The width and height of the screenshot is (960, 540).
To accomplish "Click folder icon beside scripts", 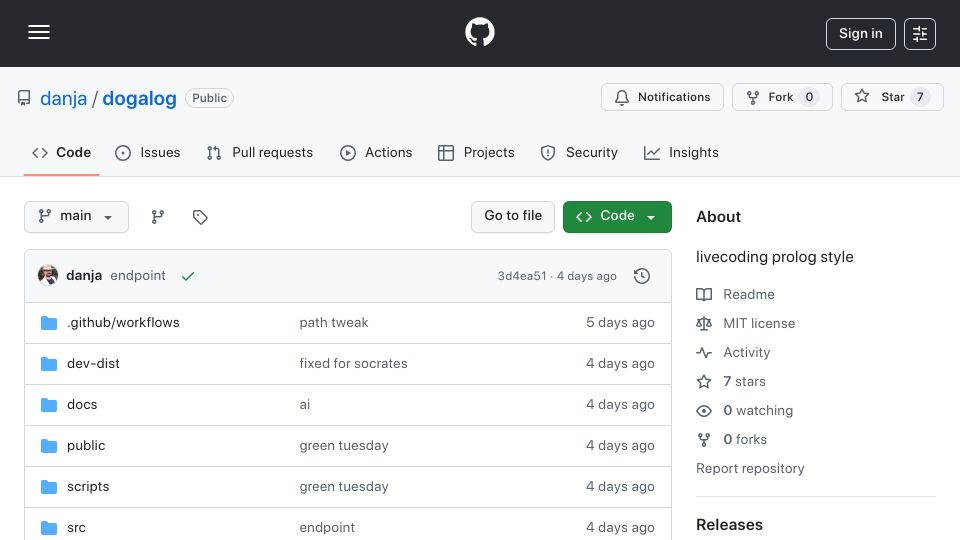I will pyautogui.click(x=49, y=487).
